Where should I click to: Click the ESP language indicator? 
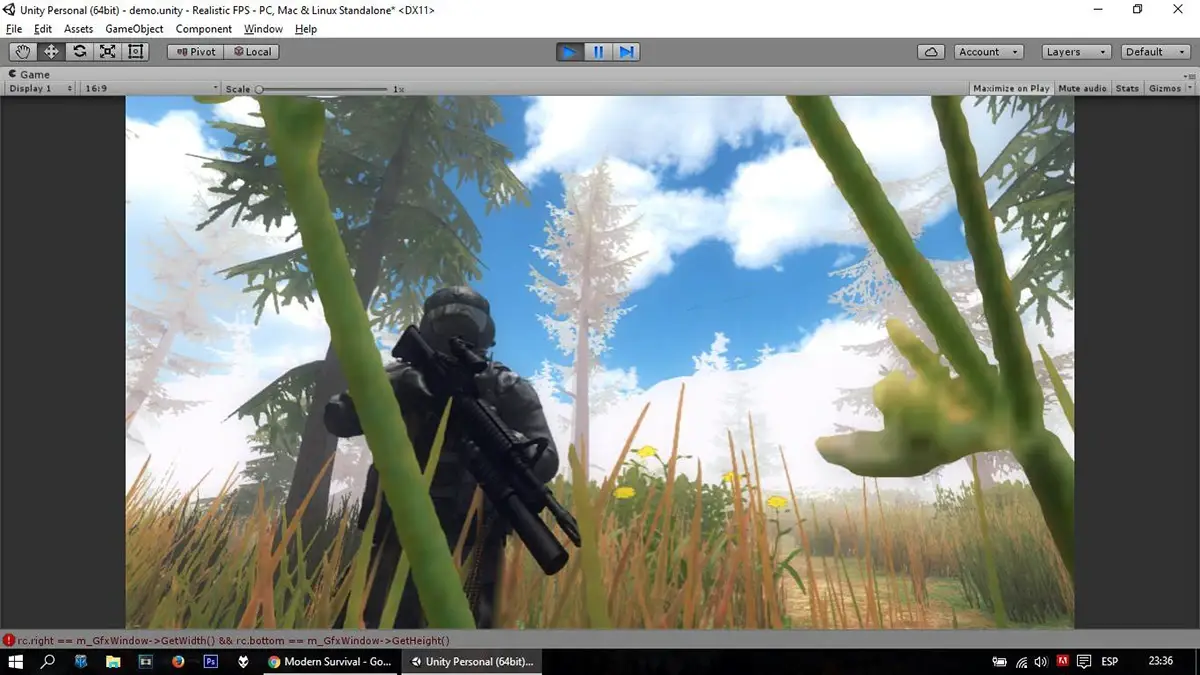coord(1109,662)
